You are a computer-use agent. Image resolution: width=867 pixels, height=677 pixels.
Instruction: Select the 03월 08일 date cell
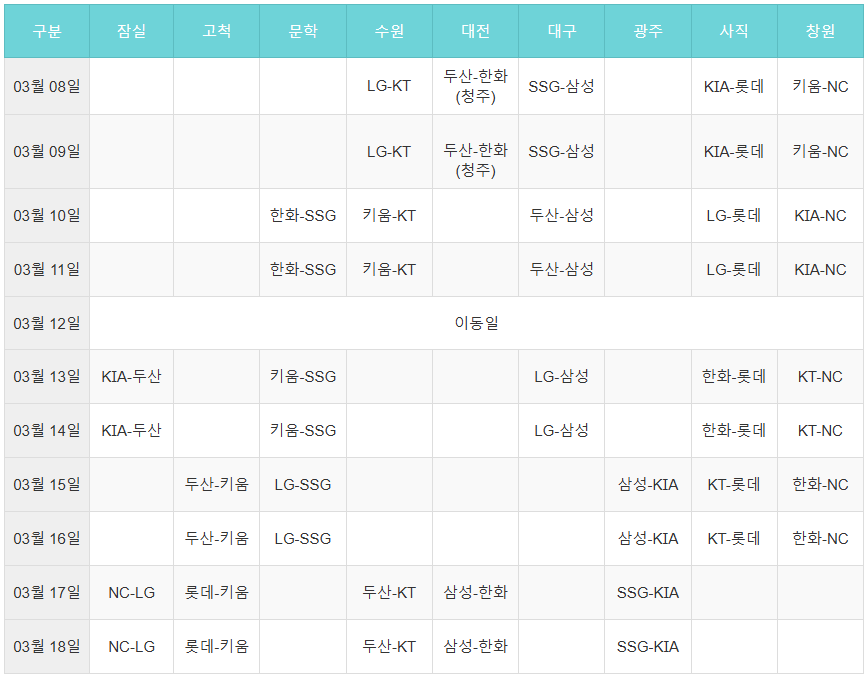(x=47, y=86)
